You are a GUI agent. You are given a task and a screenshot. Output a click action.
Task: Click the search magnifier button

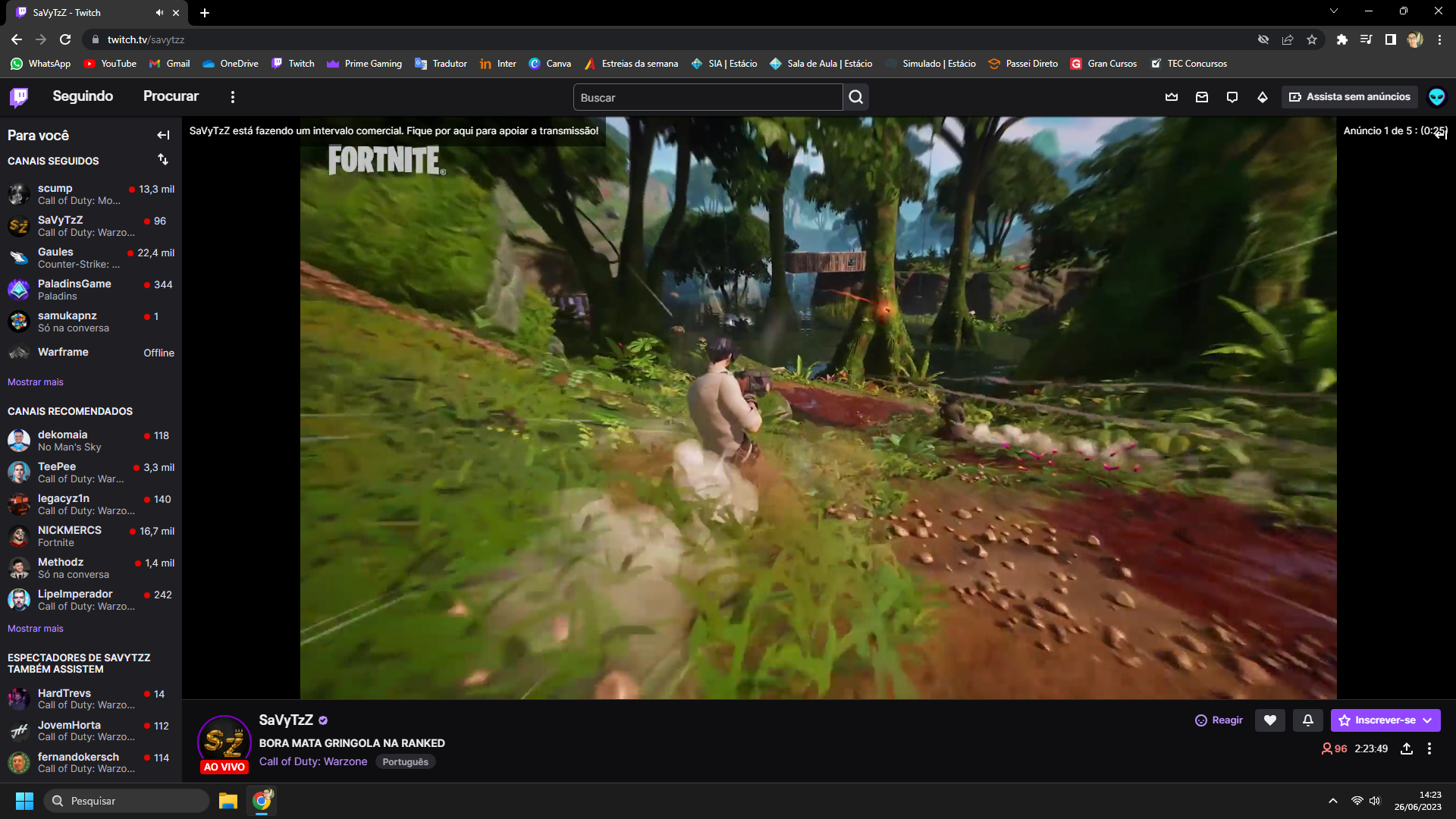(856, 97)
